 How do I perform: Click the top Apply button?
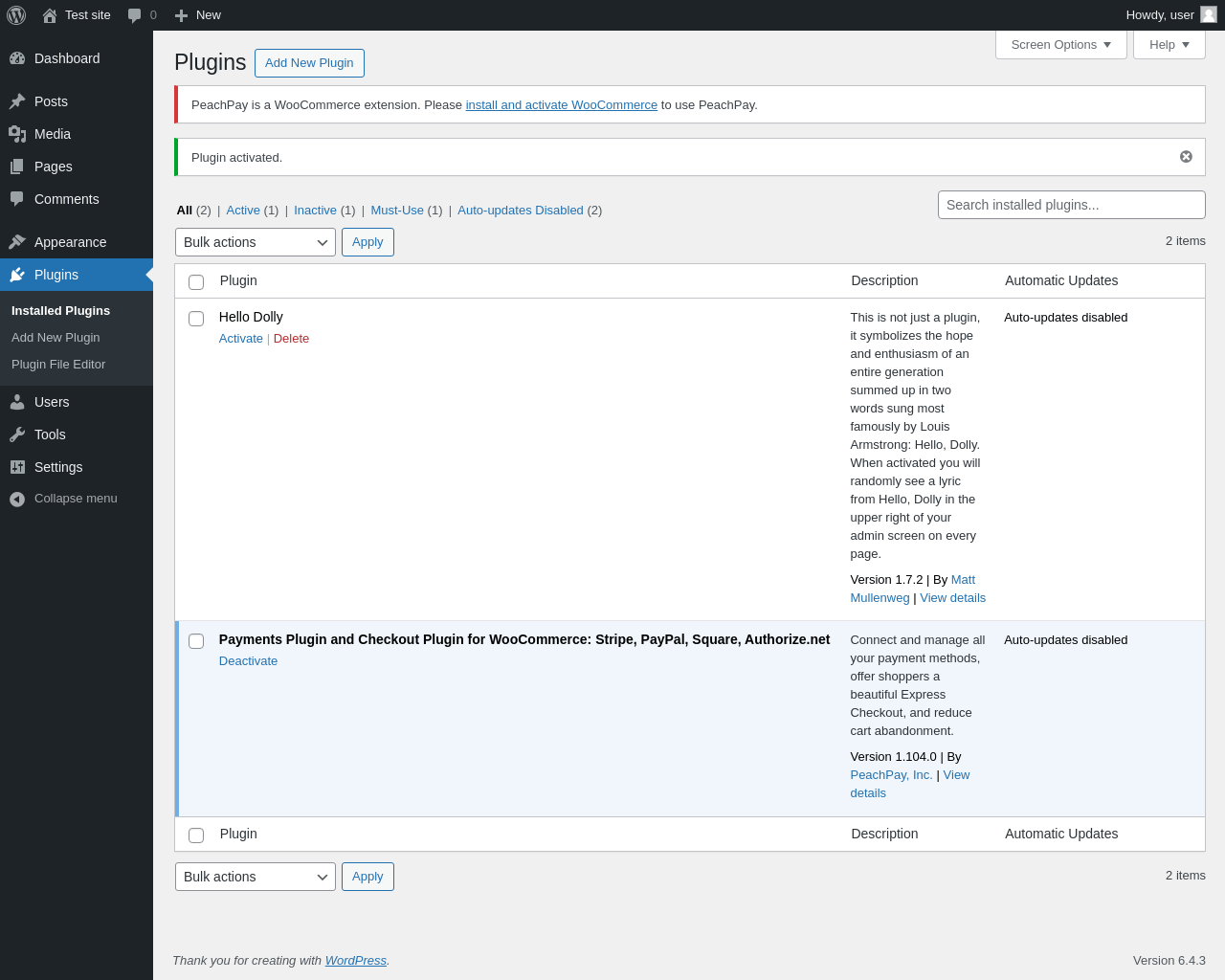[x=367, y=242]
